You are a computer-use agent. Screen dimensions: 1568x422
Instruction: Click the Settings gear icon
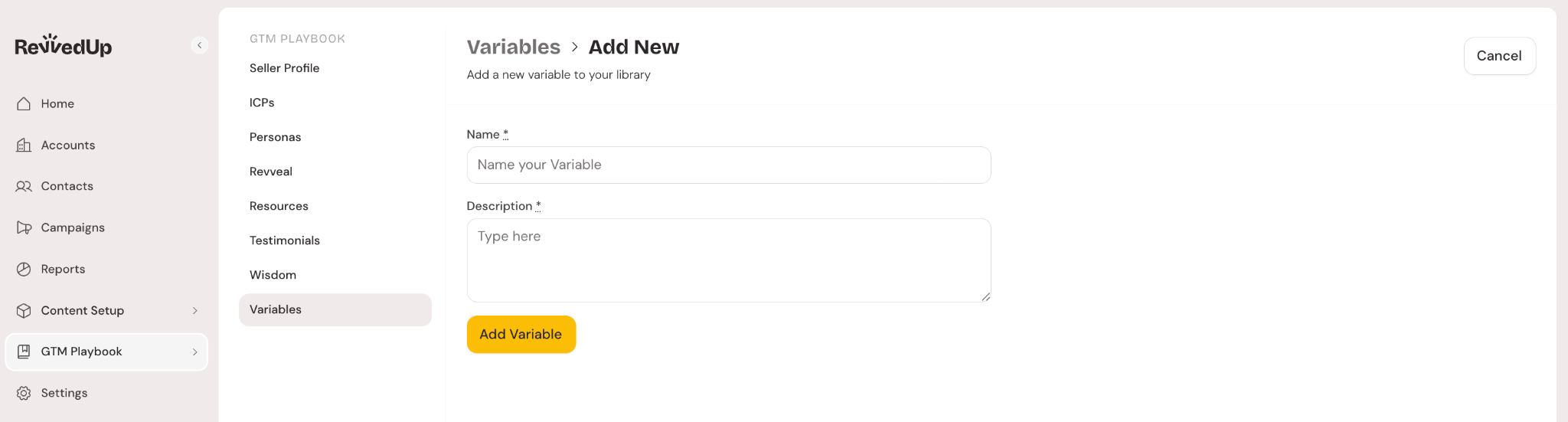[x=24, y=393]
